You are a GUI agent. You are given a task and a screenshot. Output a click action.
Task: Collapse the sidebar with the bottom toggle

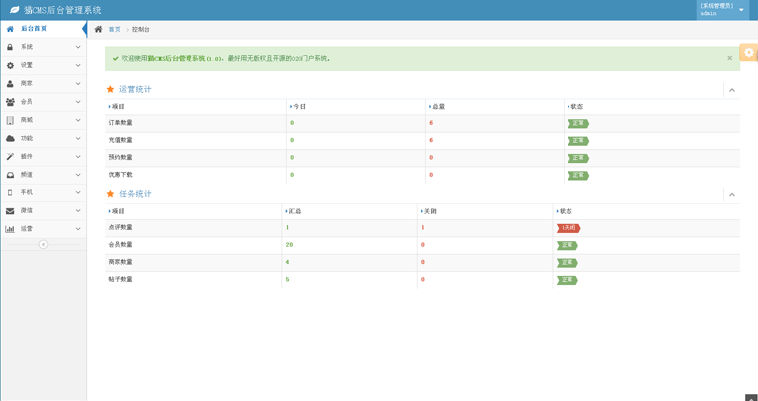[43, 244]
